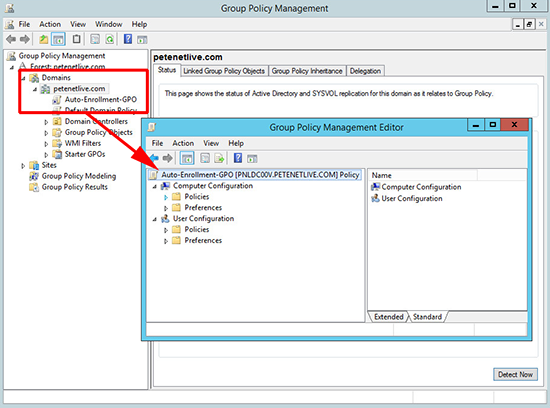550x408 pixels.
Task: Expand WMI Filters node
Action: (46, 144)
